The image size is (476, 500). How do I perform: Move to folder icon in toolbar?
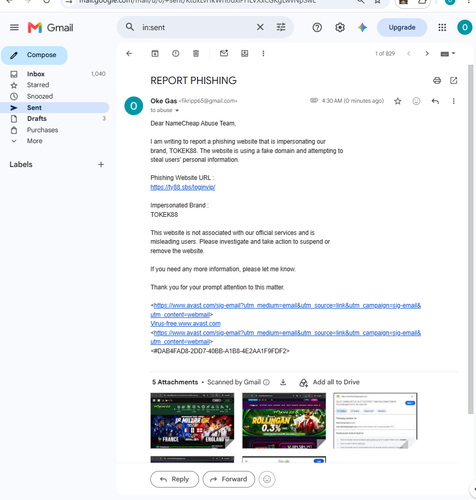(245, 54)
